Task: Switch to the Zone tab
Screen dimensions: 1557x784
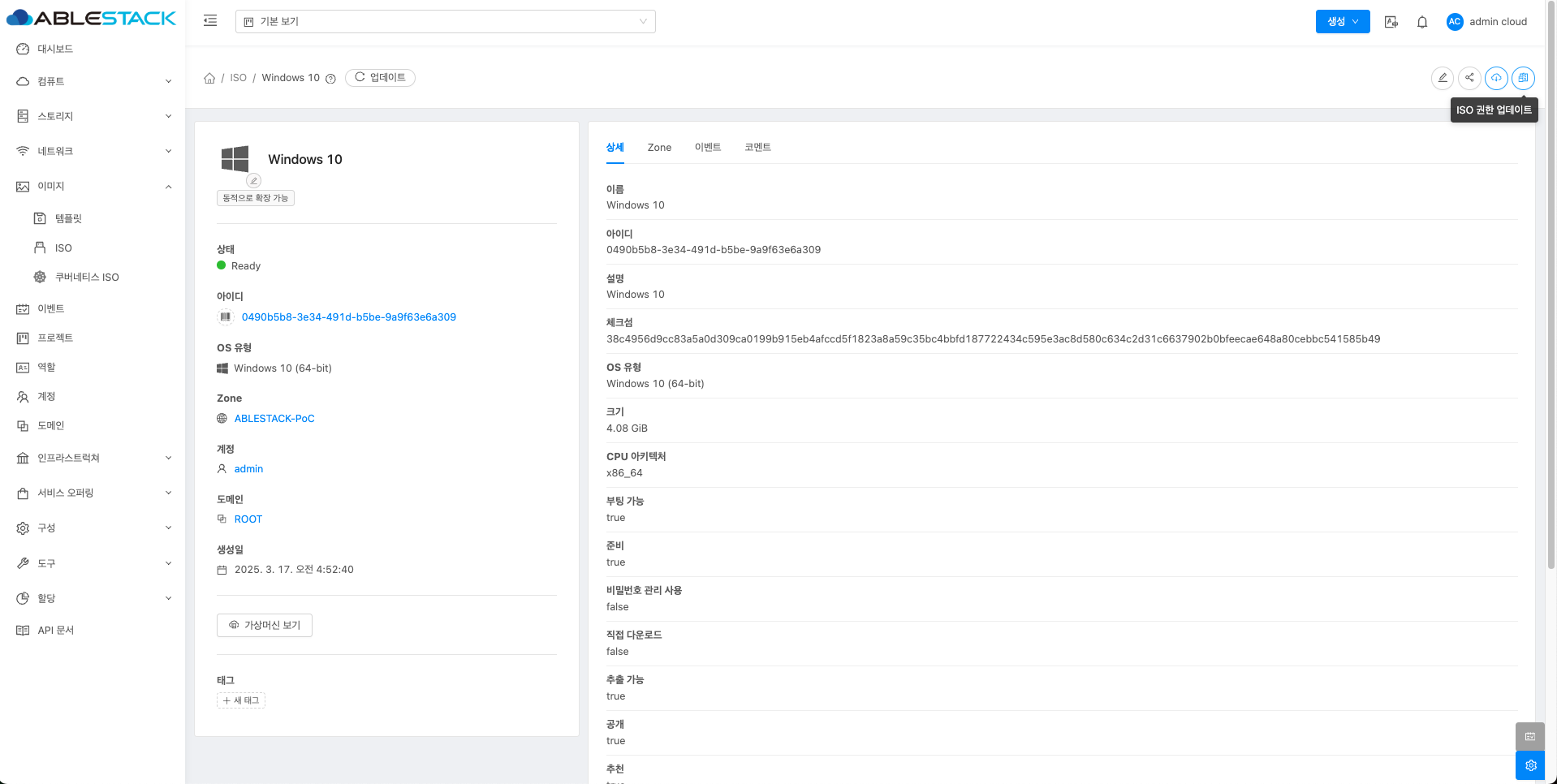Action: [x=659, y=148]
